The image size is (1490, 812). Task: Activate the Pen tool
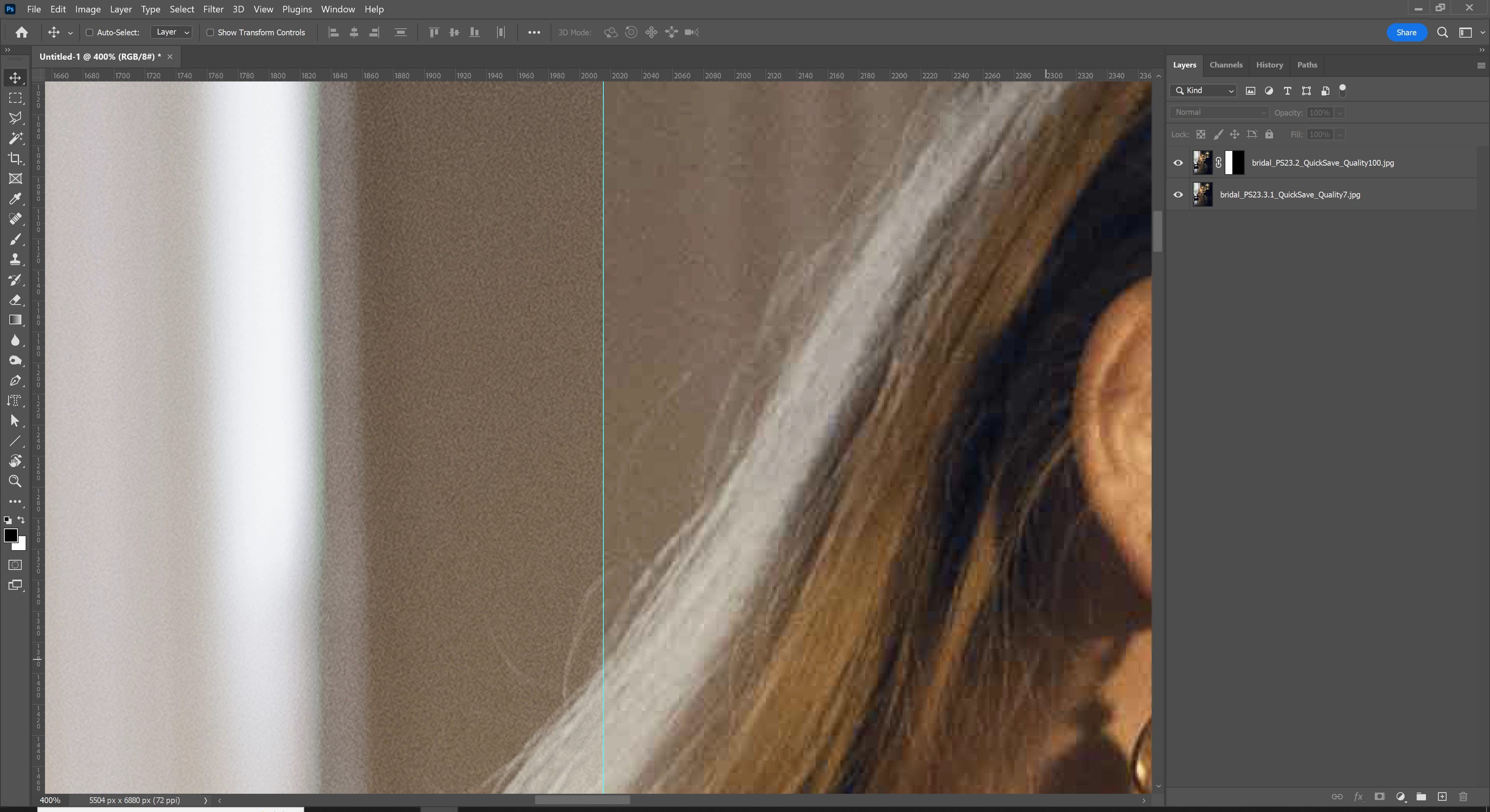tap(16, 381)
